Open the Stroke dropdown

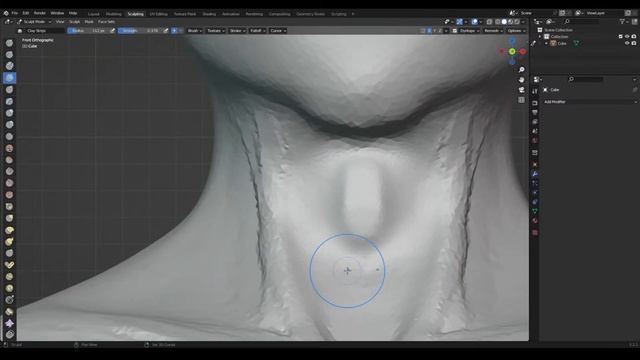click(237, 31)
